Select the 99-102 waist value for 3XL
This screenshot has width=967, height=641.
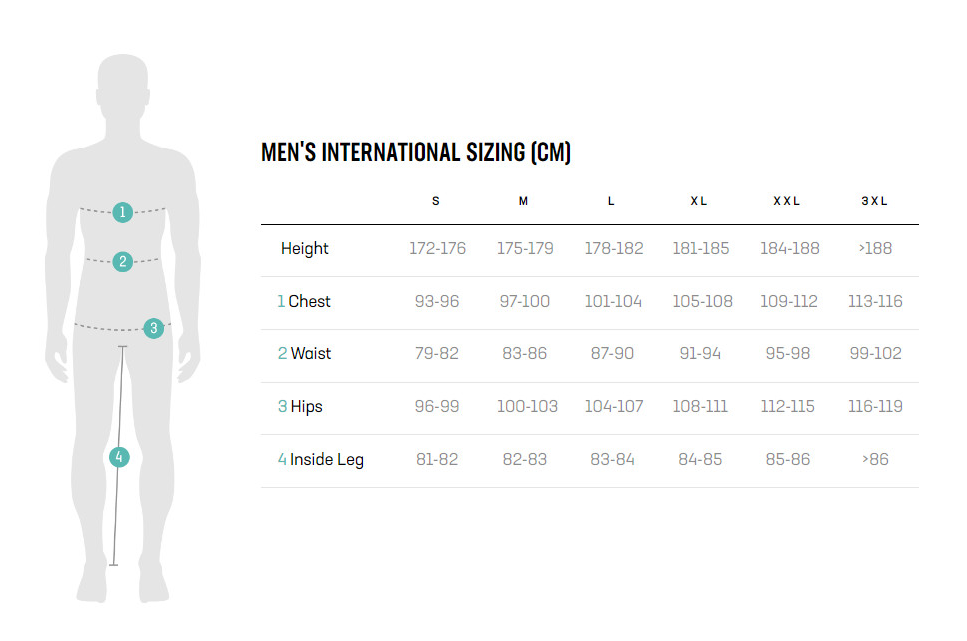point(876,354)
